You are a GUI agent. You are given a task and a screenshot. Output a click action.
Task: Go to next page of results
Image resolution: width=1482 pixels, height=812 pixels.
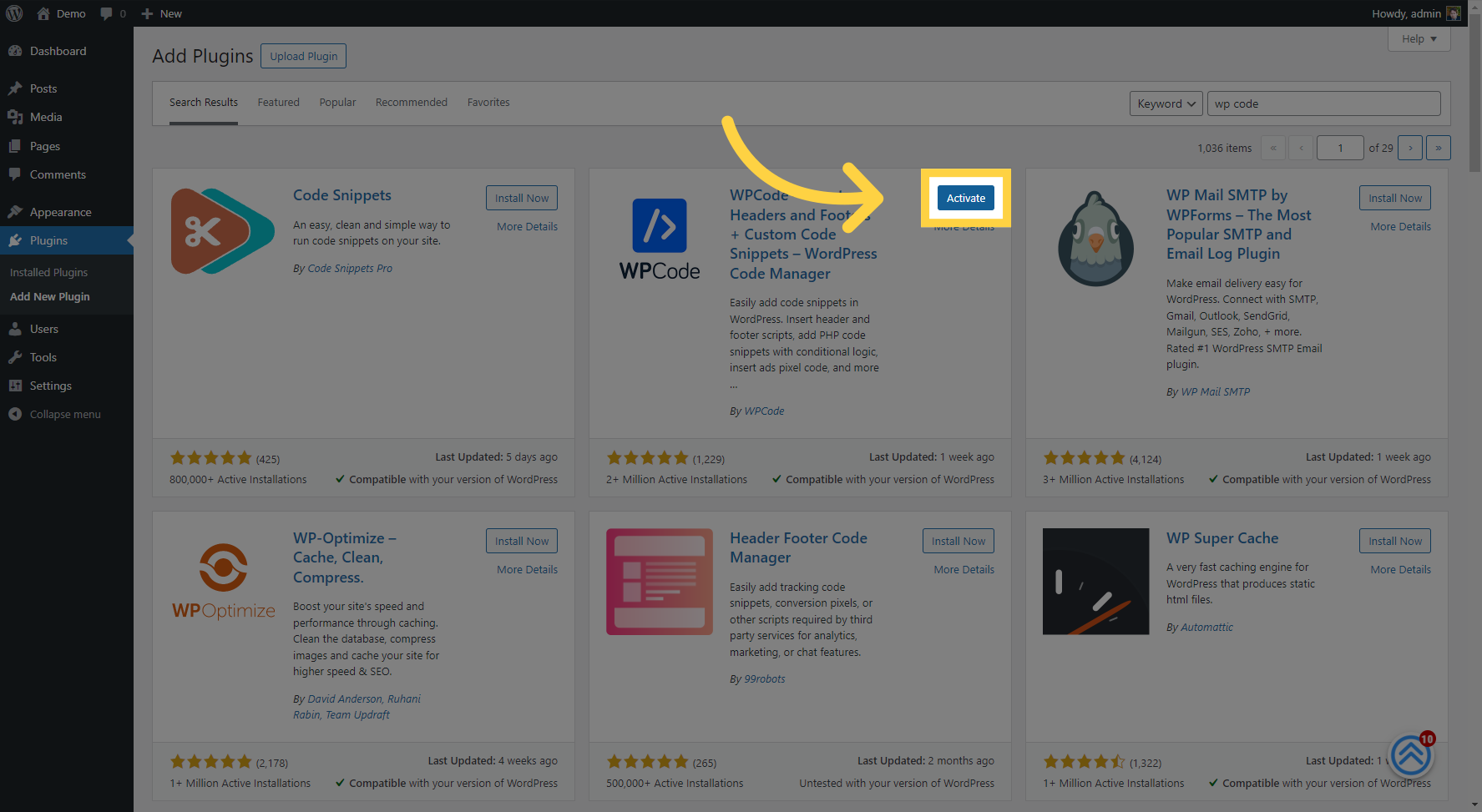(x=1410, y=148)
